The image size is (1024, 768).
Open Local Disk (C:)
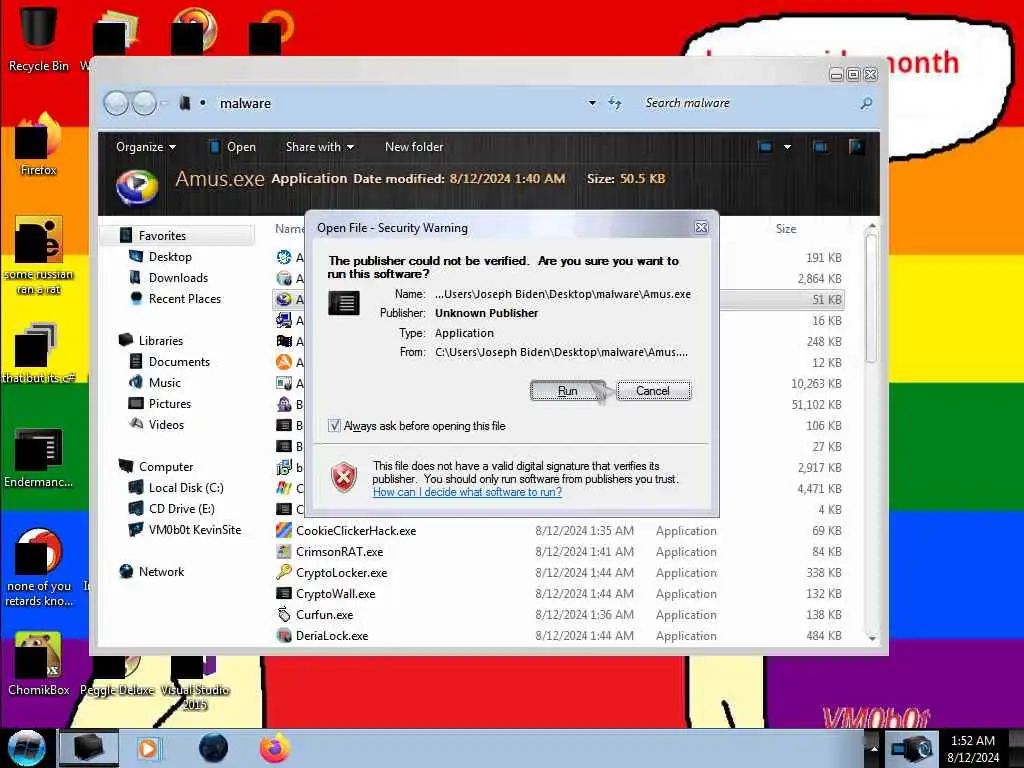tap(185, 488)
